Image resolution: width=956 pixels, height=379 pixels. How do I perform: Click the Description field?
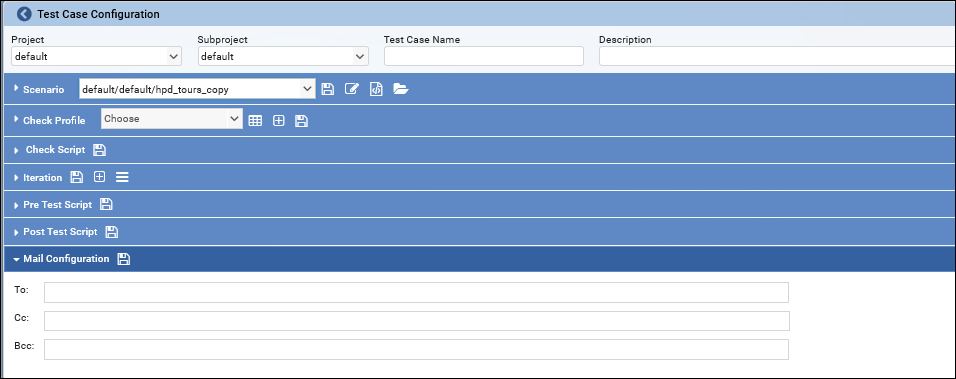tap(777, 57)
